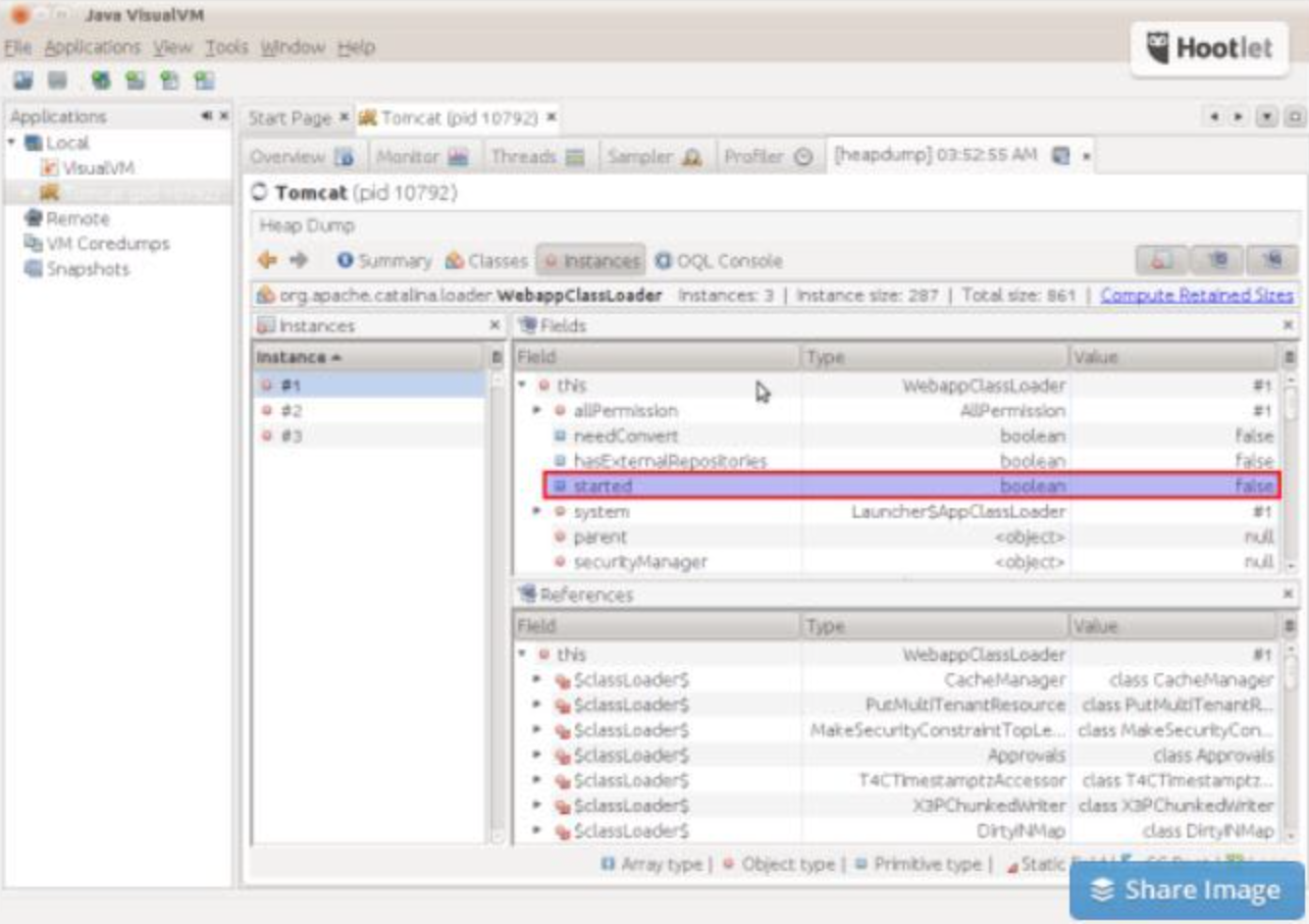
Task: Close the Fields panel
Action: [1287, 325]
